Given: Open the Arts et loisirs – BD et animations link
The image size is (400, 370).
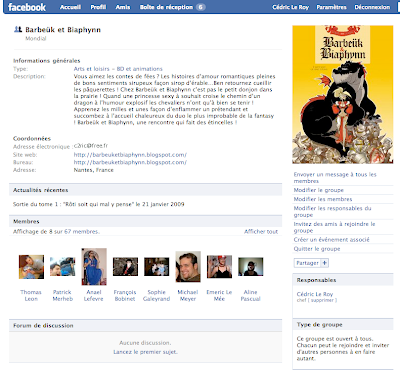Looking at the screenshot, I should click(118, 69).
